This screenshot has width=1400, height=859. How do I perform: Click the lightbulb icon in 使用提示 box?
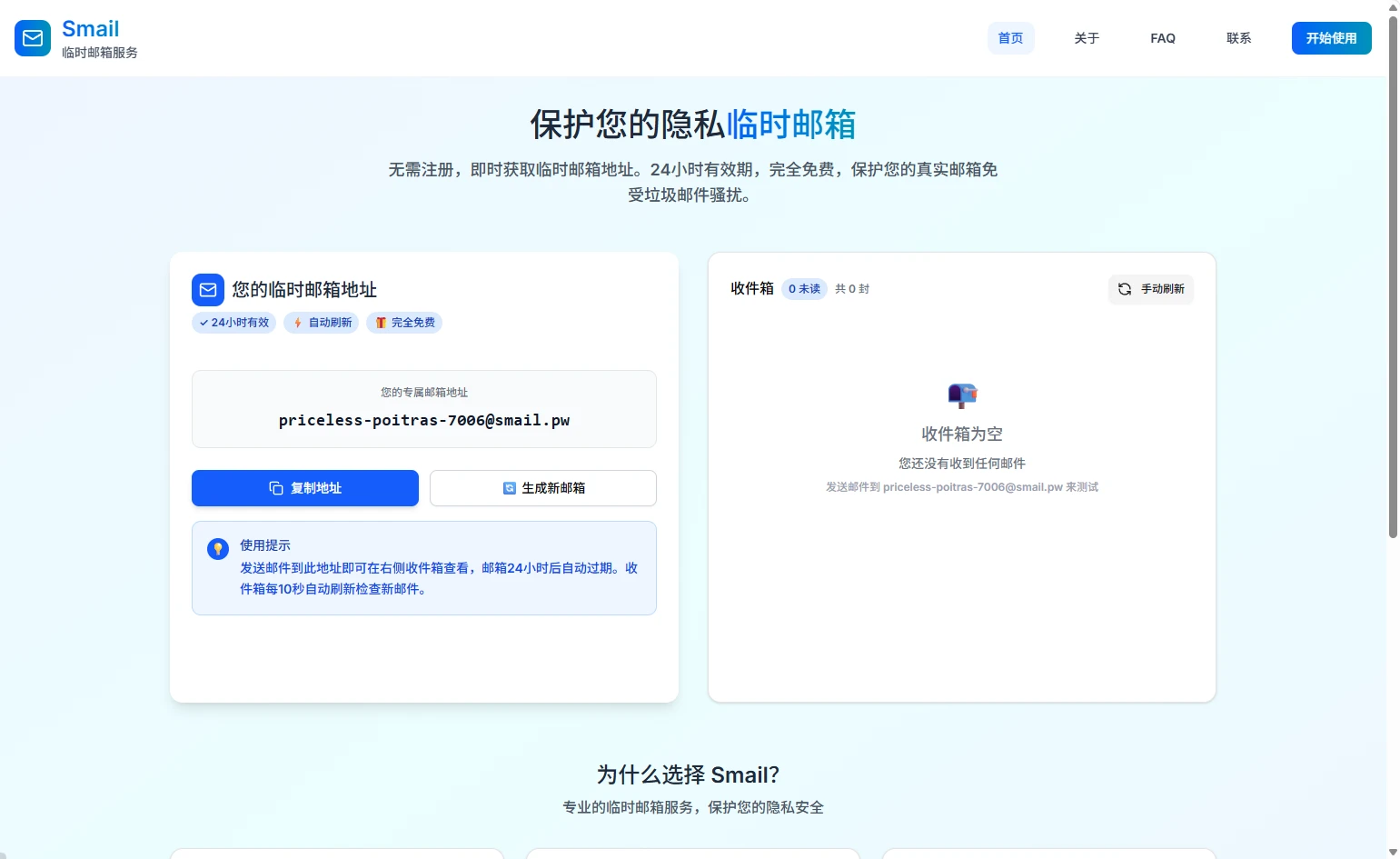[x=218, y=549]
